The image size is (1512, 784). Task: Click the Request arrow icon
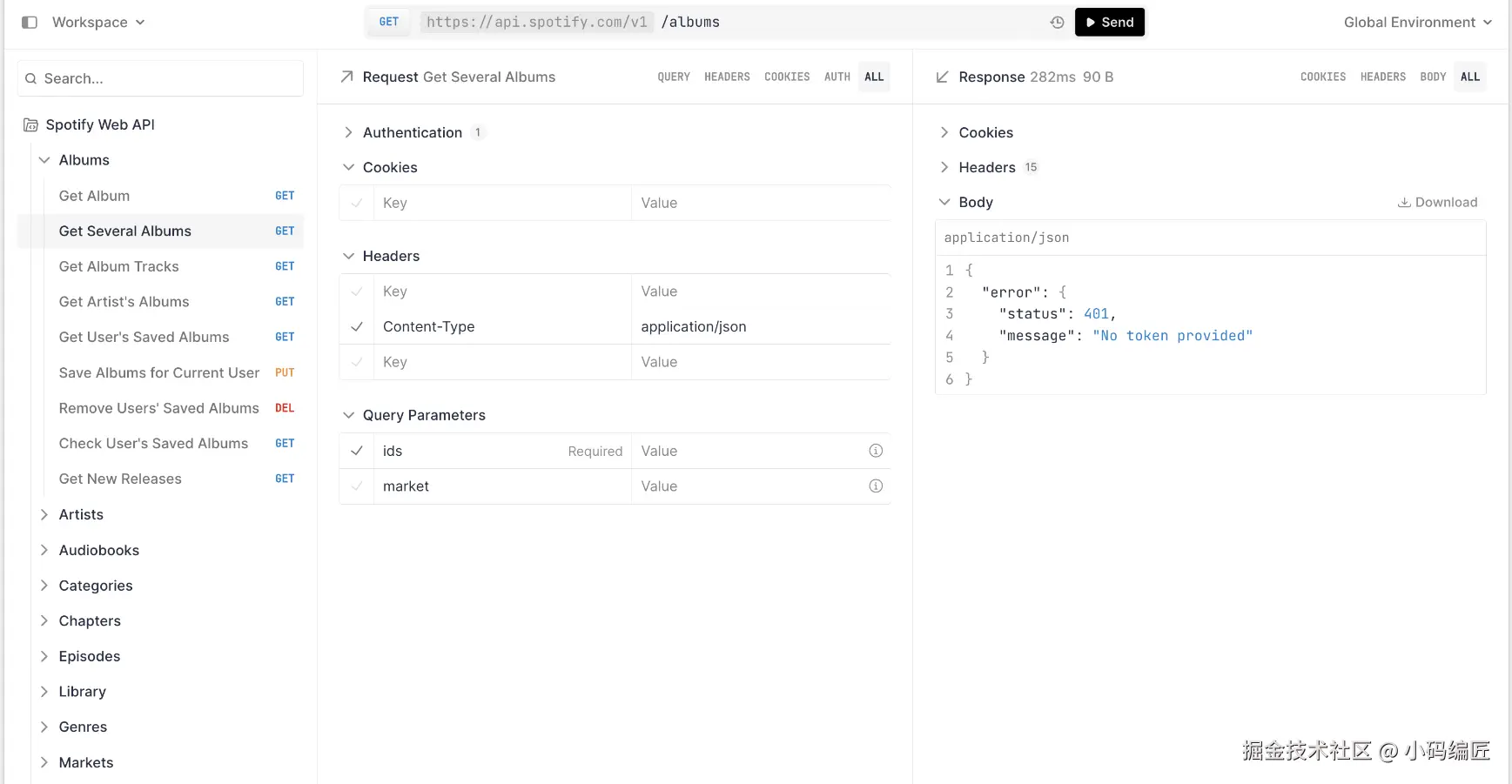coord(346,77)
